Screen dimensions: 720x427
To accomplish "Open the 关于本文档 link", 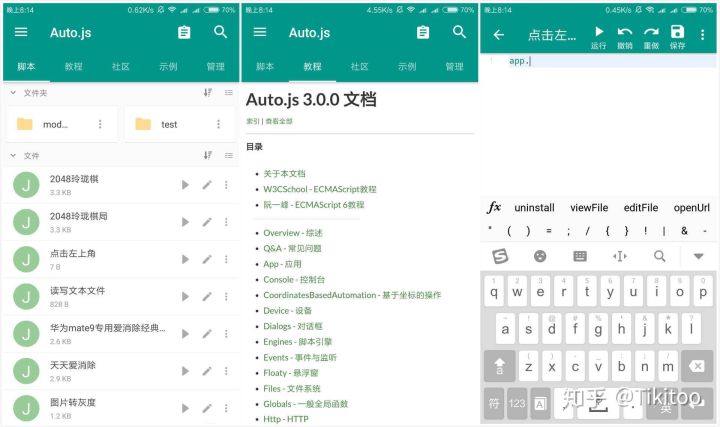I will tap(284, 174).
